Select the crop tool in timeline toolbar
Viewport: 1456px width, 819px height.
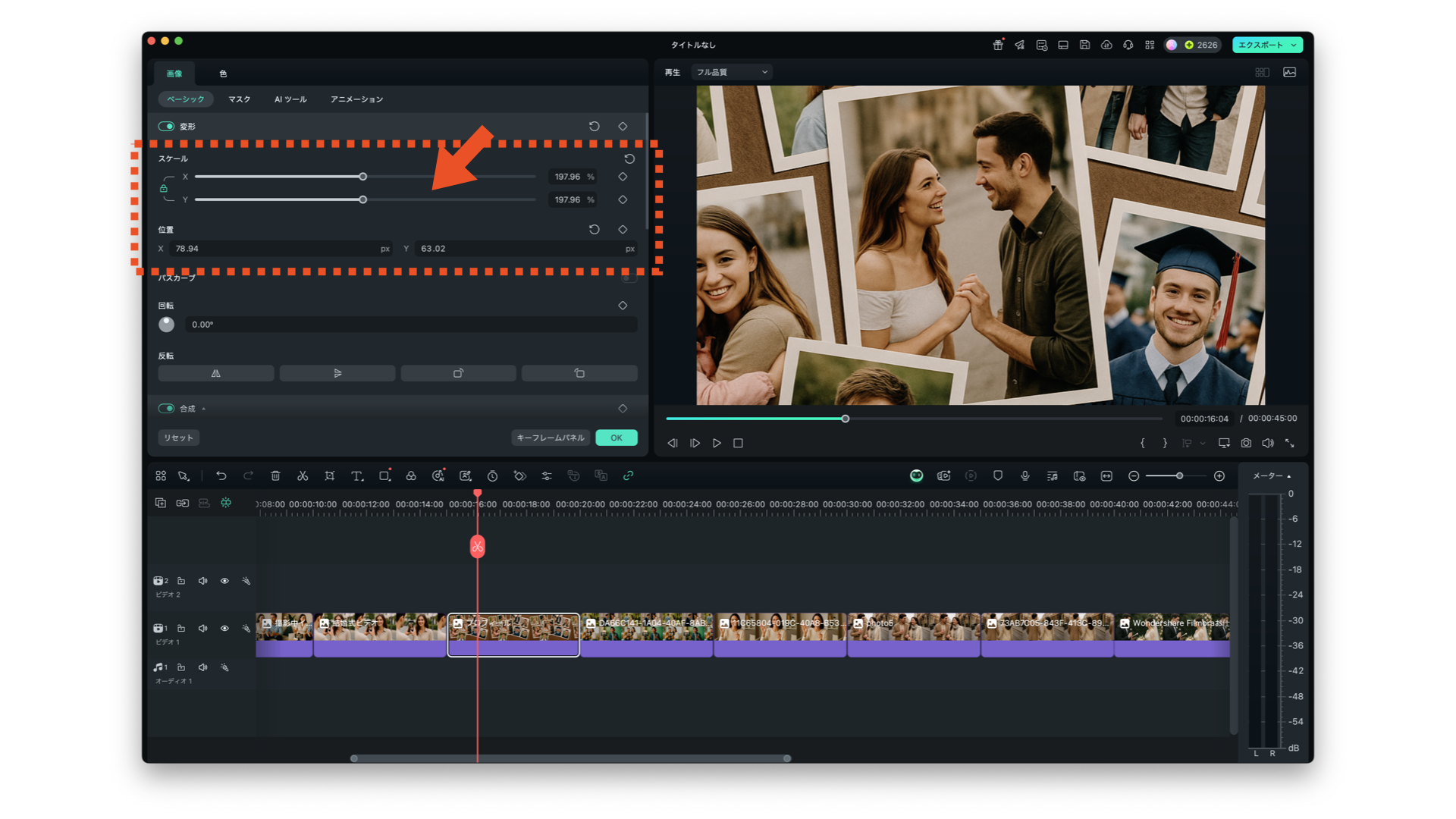tap(330, 475)
